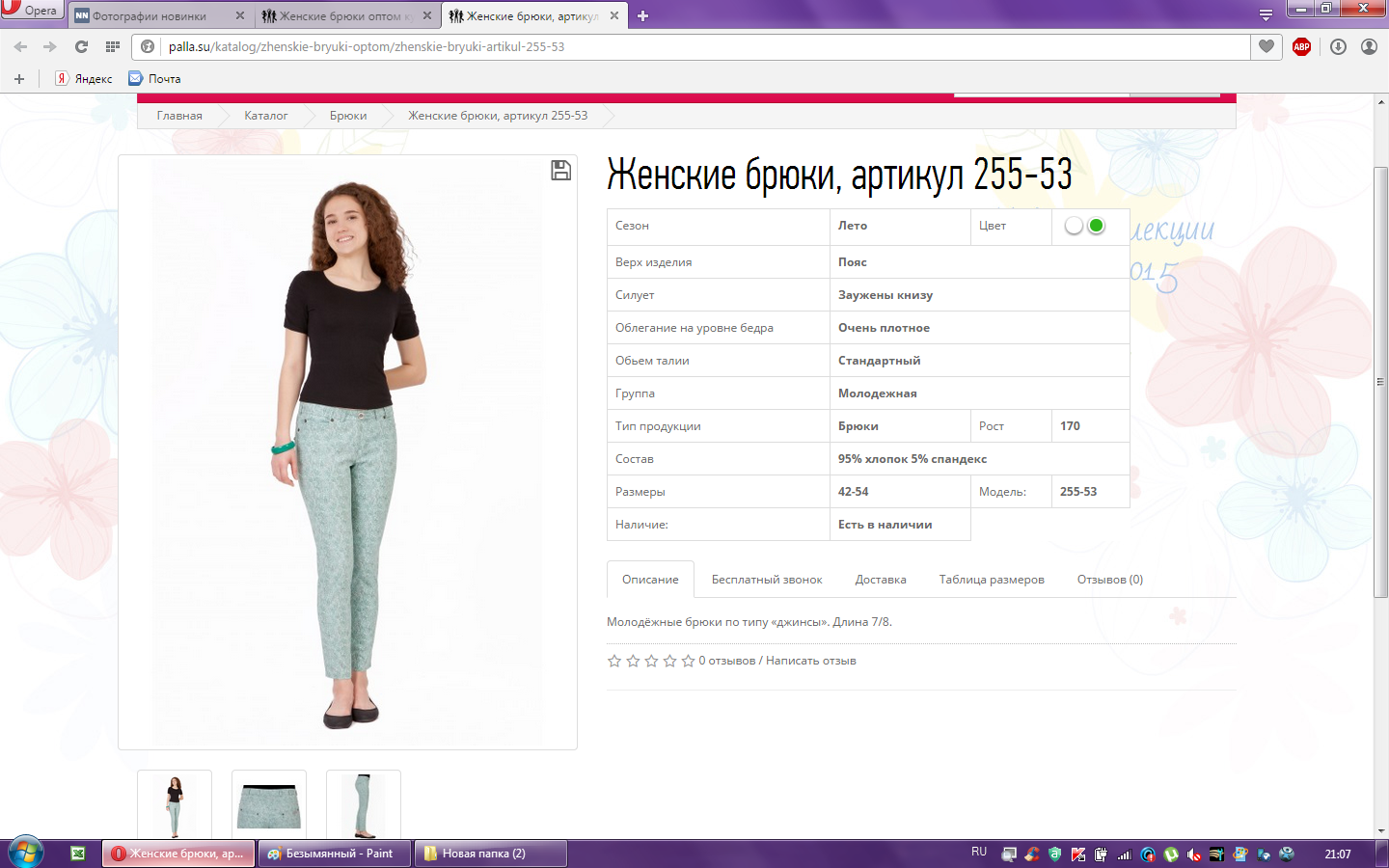Go to Каталог in breadcrumb
Viewport: 1389px width, 868px height.
click(x=265, y=116)
